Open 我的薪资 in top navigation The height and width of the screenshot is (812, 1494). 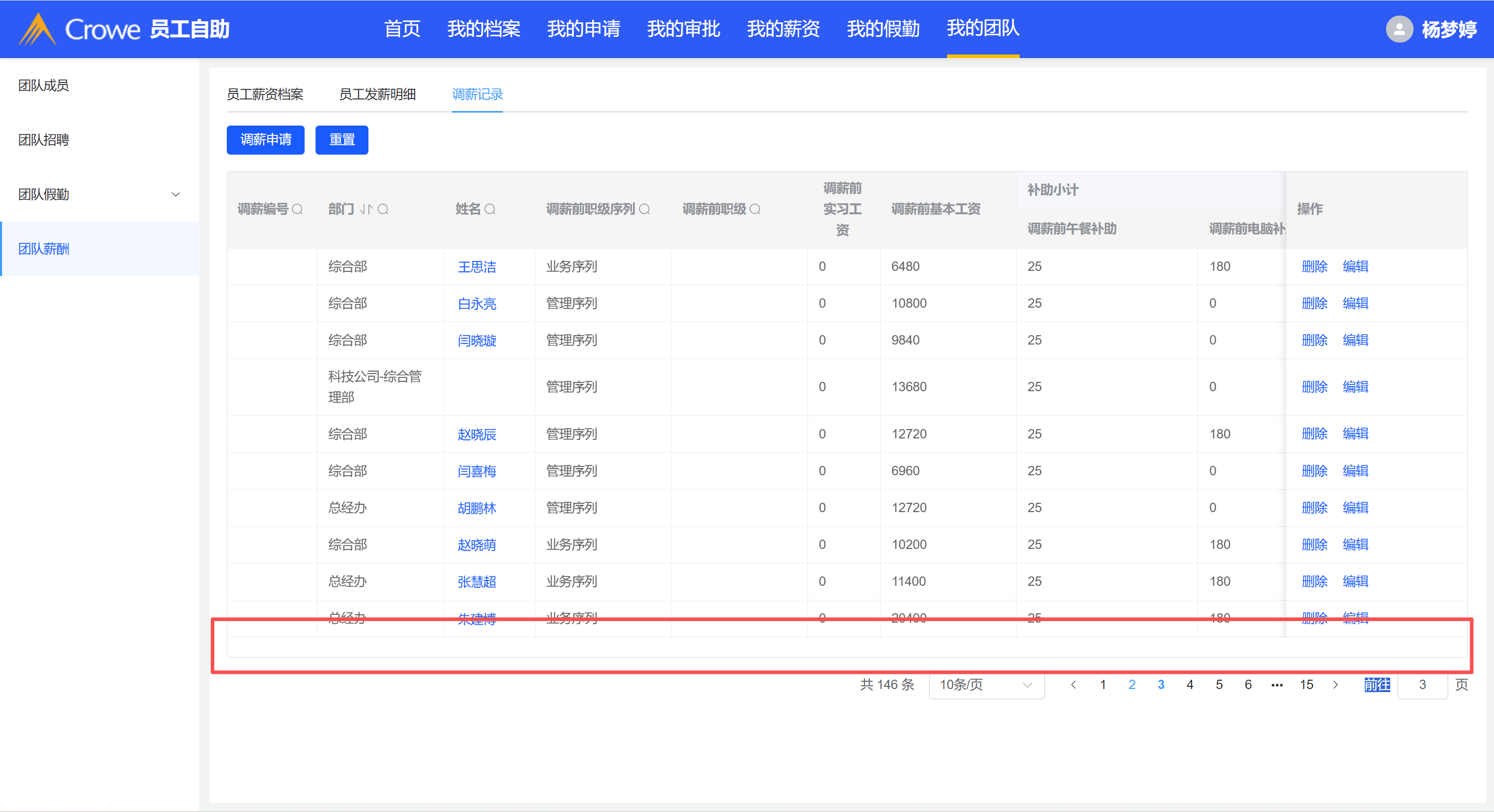(x=783, y=29)
